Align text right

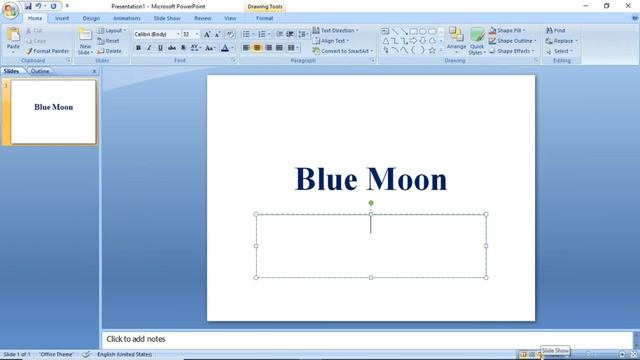(x=268, y=48)
